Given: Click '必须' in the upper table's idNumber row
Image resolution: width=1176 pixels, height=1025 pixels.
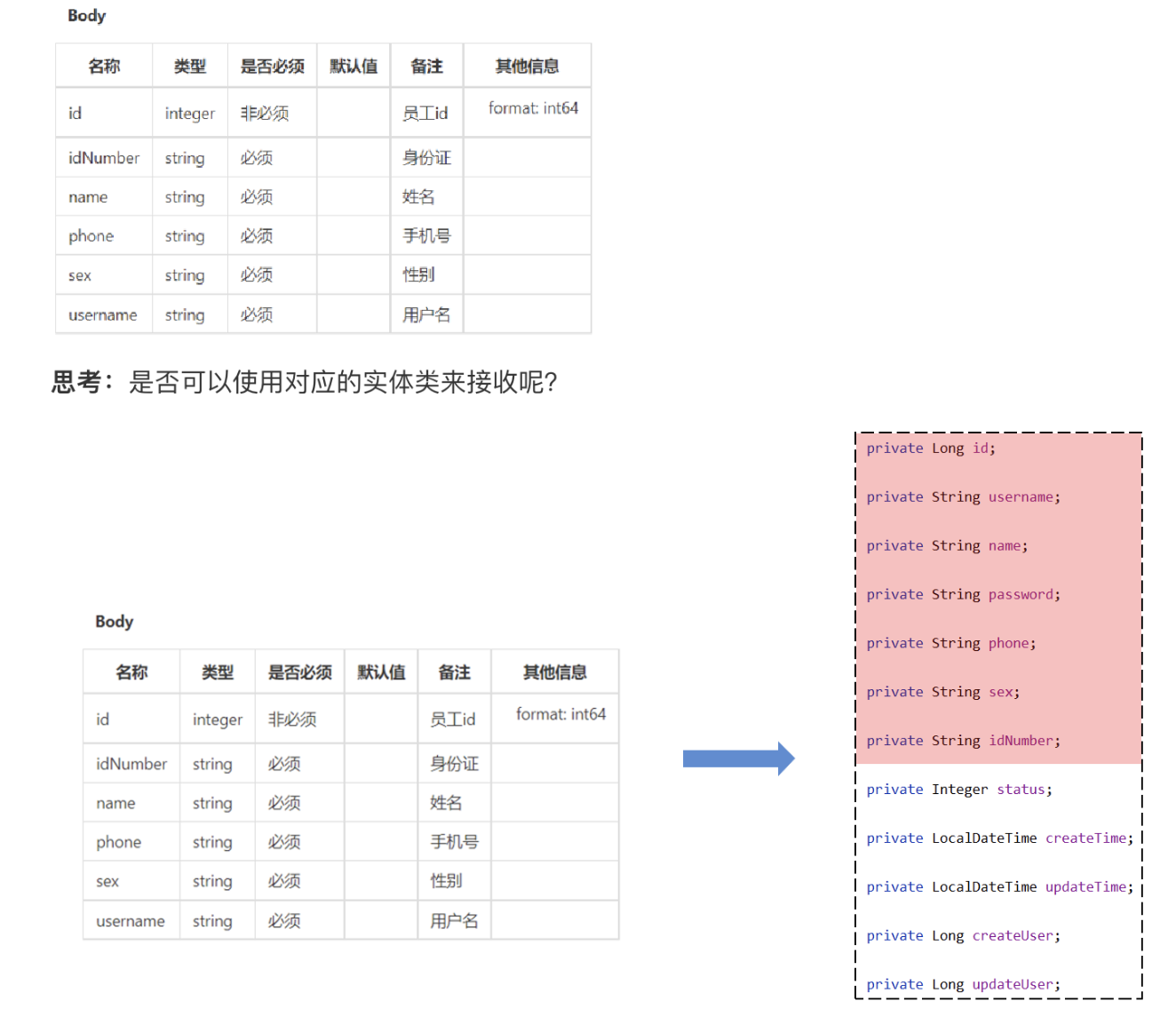Looking at the screenshot, I should click(257, 158).
